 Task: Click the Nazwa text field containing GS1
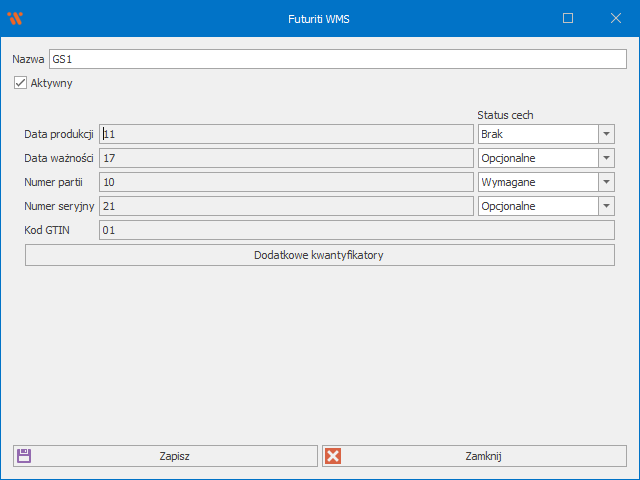click(x=338, y=59)
